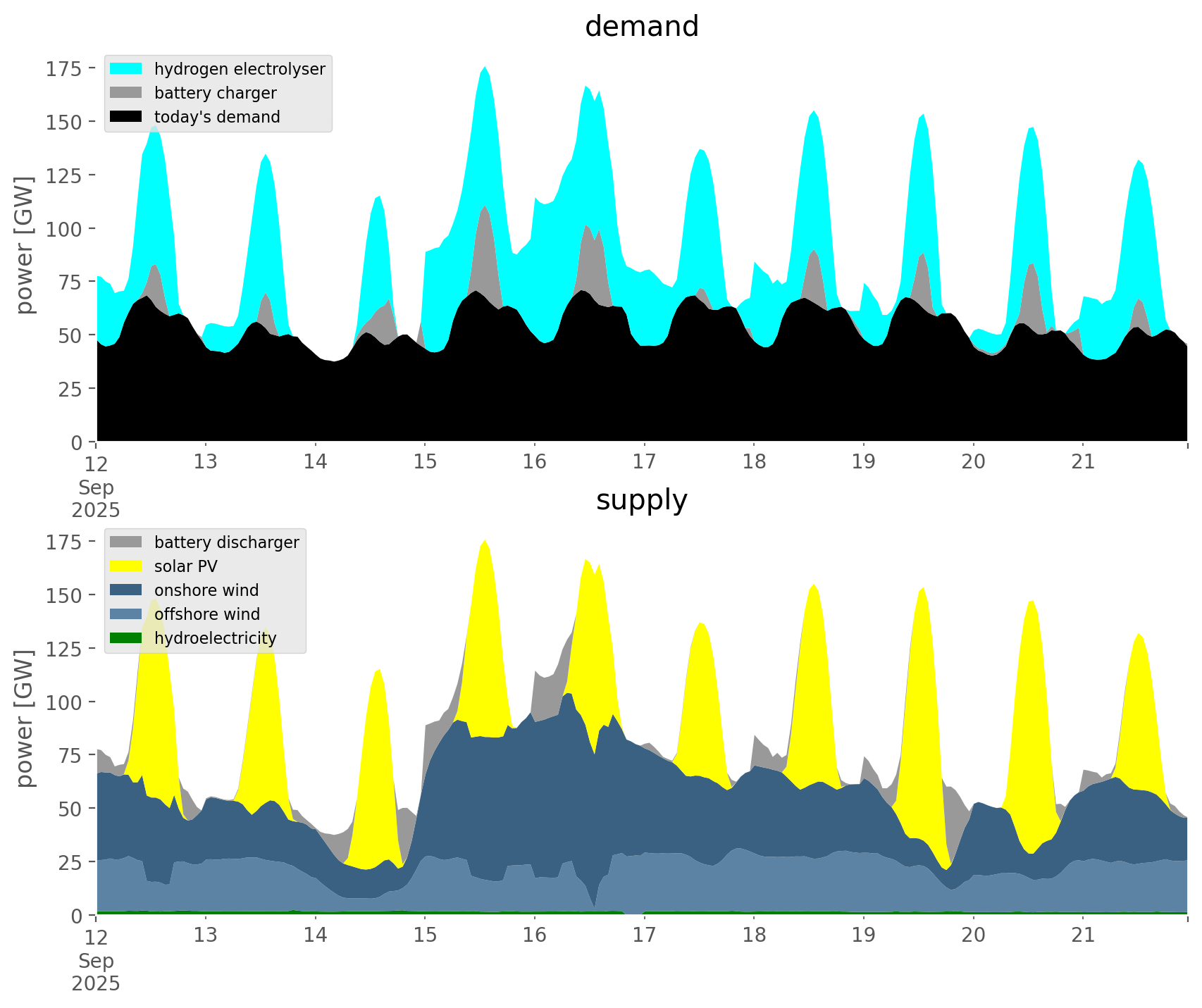Click the offshore wind legend swatch
The width and height of the screenshot is (1202, 1008).
tap(126, 614)
